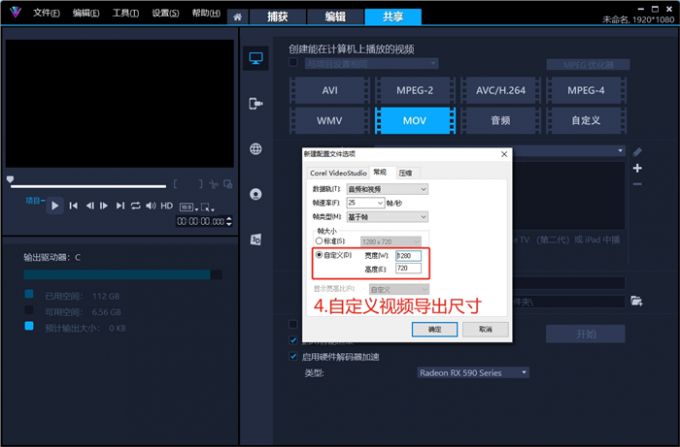Toggle the same-as-project-settings checkbox
This screenshot has height=447, width=680.
(x=294, y=62)
